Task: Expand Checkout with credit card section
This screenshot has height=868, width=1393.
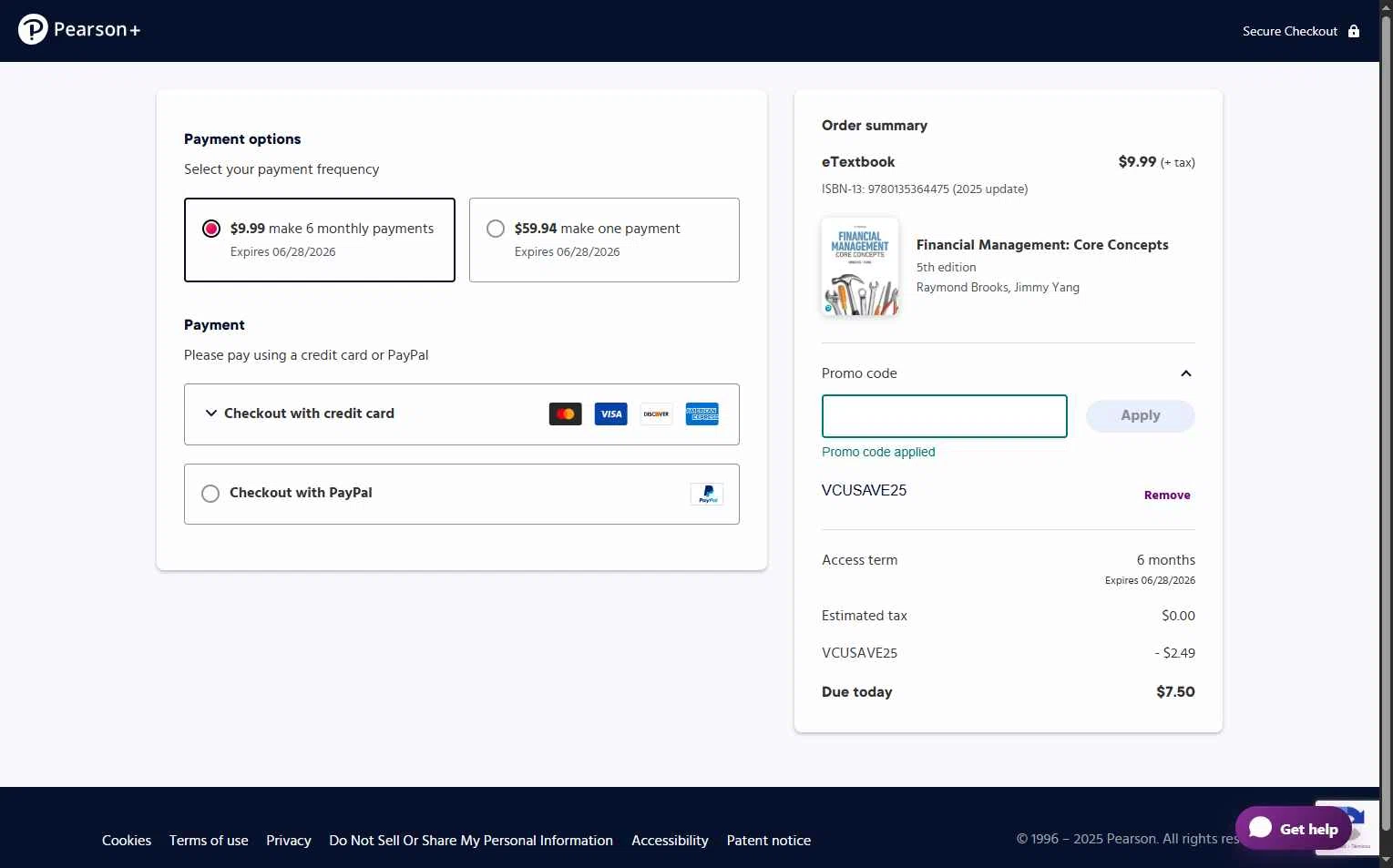Action: click(462, 414)
